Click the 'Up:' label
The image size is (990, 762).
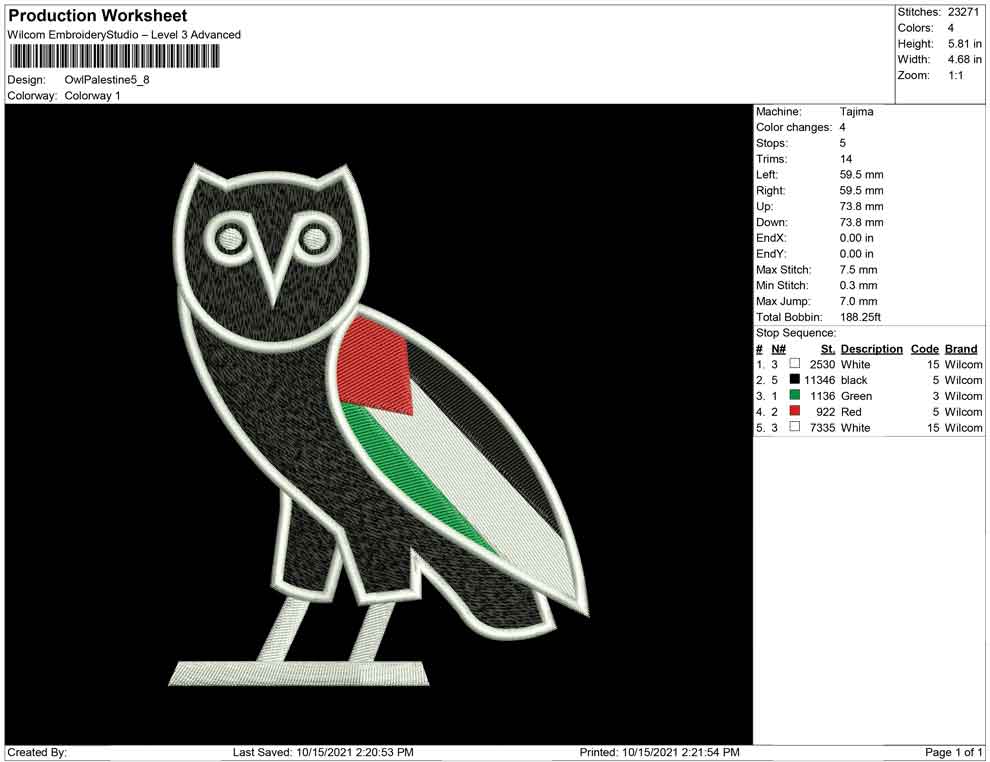(x=764, y=206)
